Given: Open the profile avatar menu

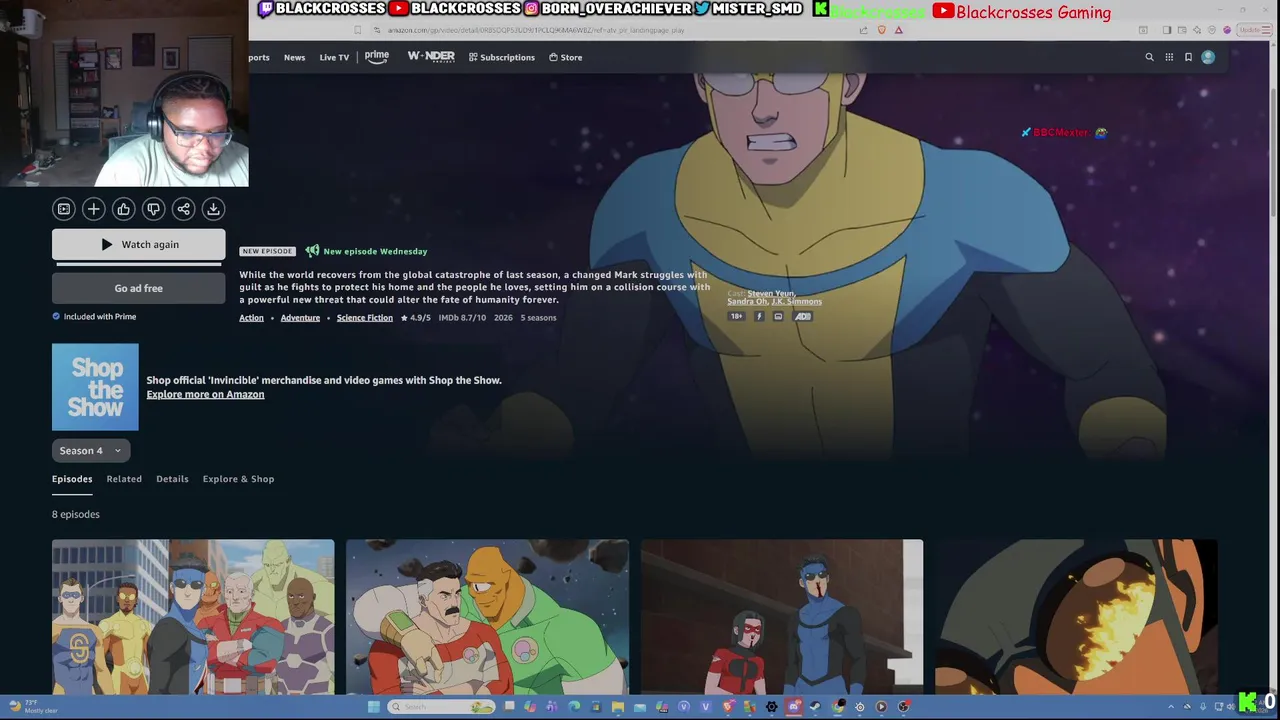Looking at the screenshot, I should (1208, 57).
